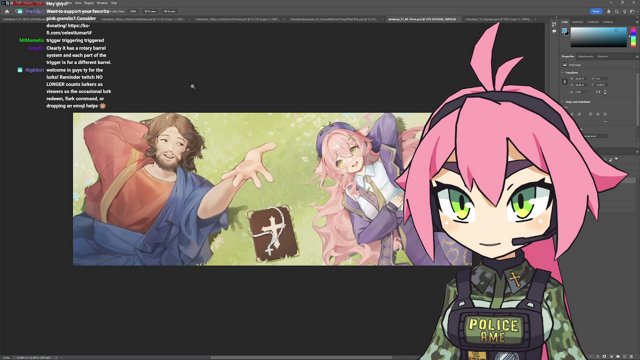Open the Window menu
This screenshot has width=640, height=360.
pos(102,3)
